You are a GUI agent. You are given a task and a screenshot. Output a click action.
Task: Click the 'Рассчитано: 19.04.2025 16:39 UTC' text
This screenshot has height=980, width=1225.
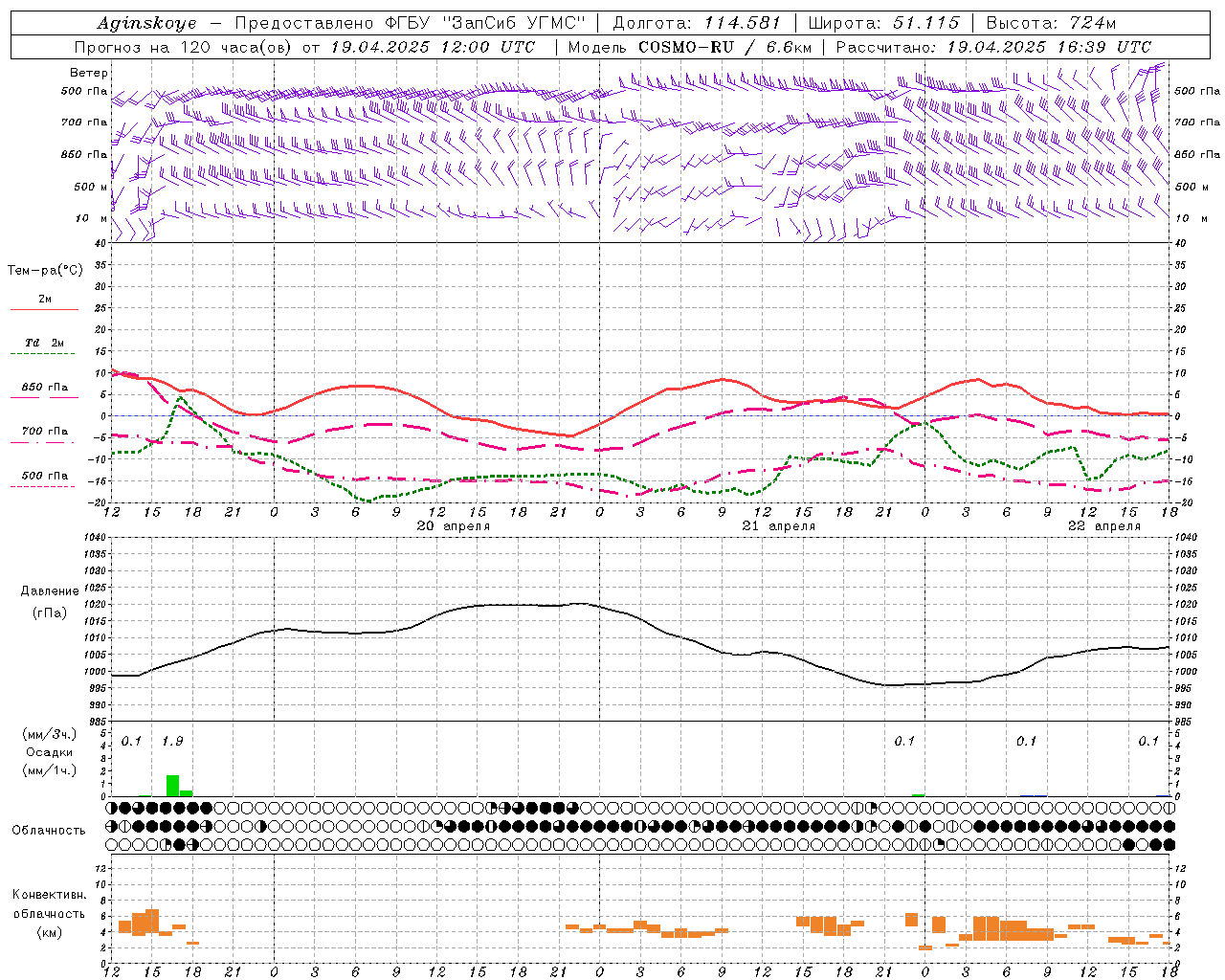pyautogui.click(x=993, y=47)
